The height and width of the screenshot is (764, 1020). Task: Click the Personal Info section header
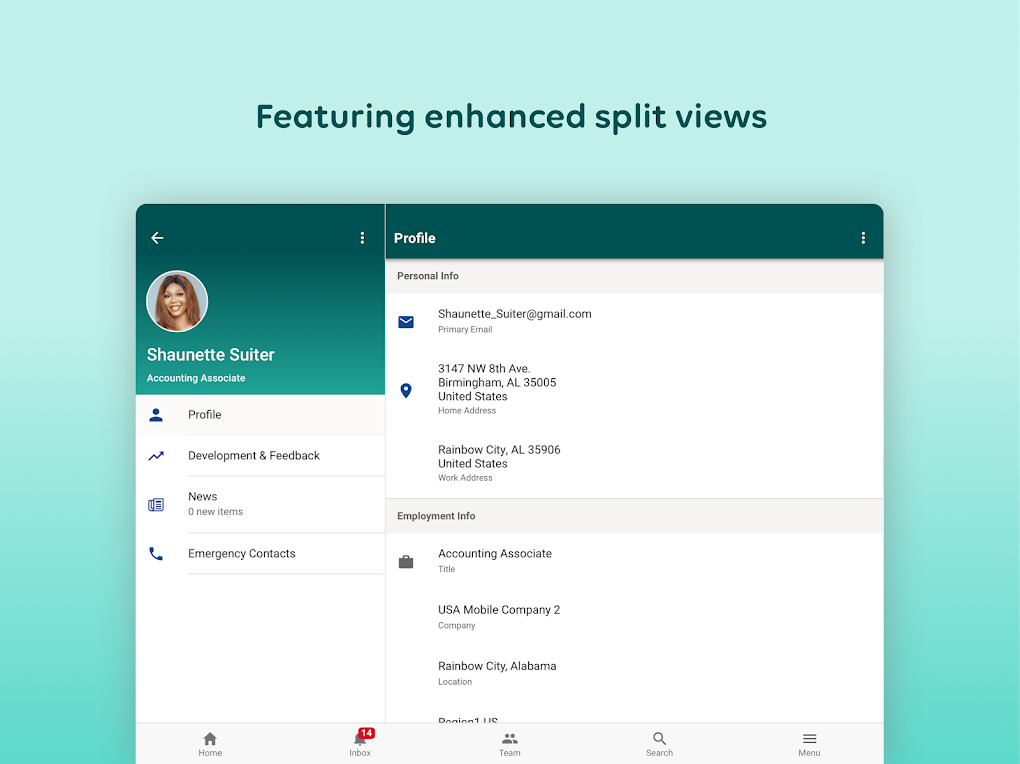click(428, 276)
